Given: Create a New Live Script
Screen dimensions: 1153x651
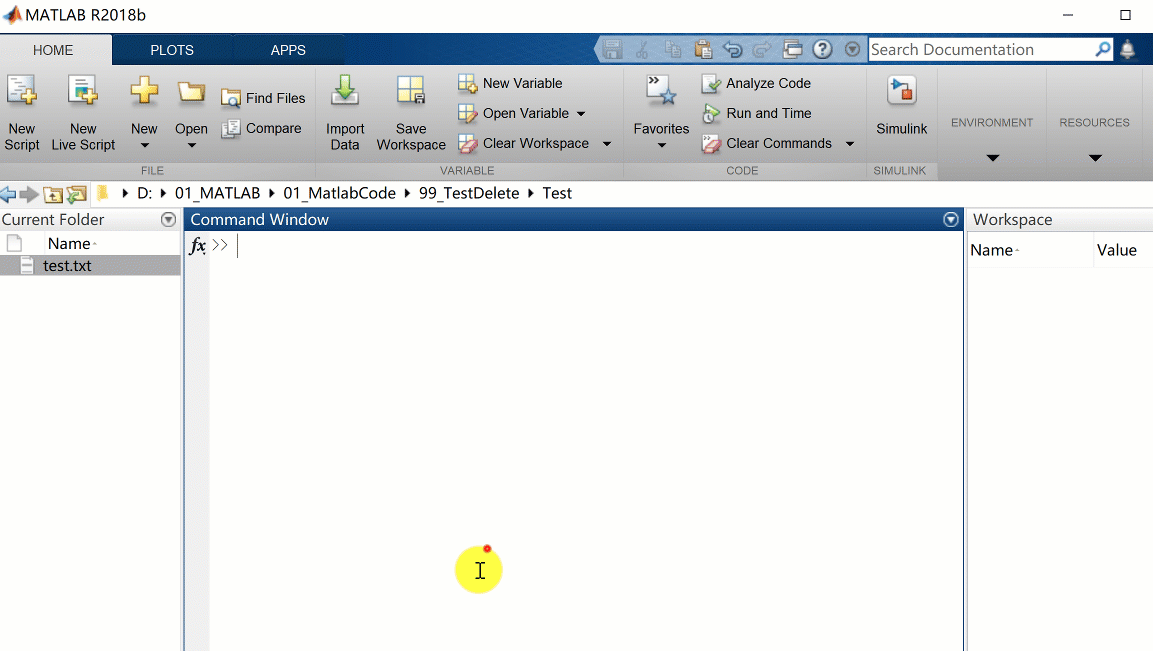Looking at the screenshot, I should click(83, 113).
